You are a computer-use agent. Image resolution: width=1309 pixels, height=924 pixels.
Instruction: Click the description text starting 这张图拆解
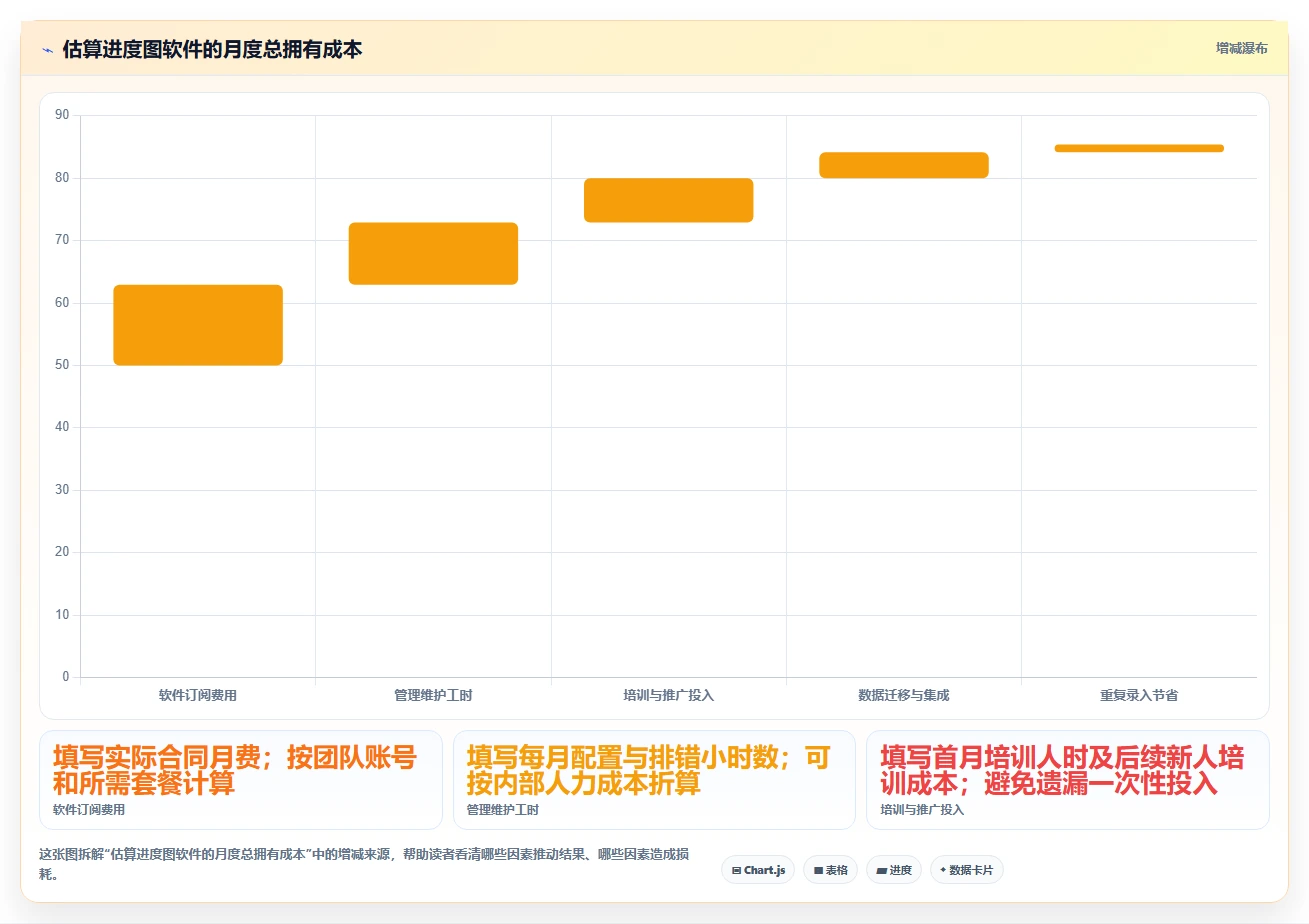pyautogui.click(x=364, y=865)
